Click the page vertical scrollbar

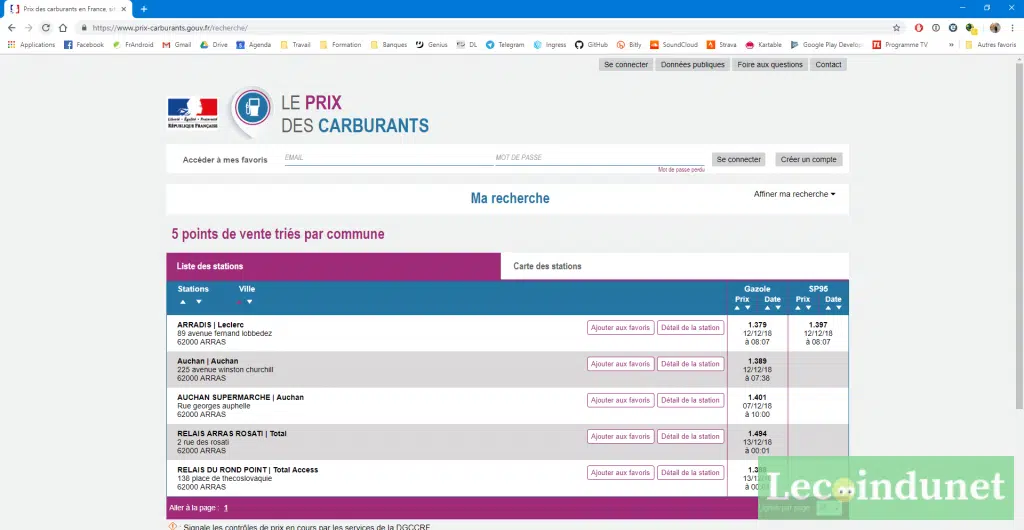1019,235
